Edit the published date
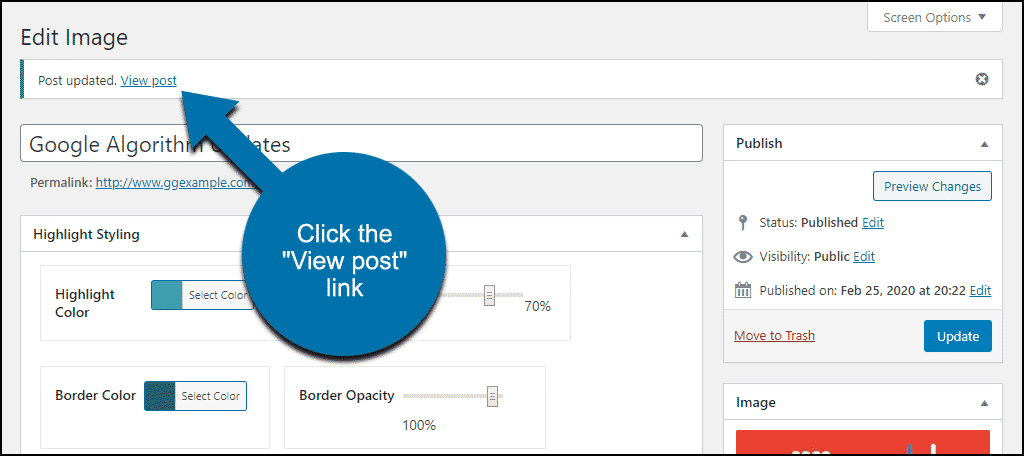The width and height of the screenshot is (1024, 456). tap(980, 291)
